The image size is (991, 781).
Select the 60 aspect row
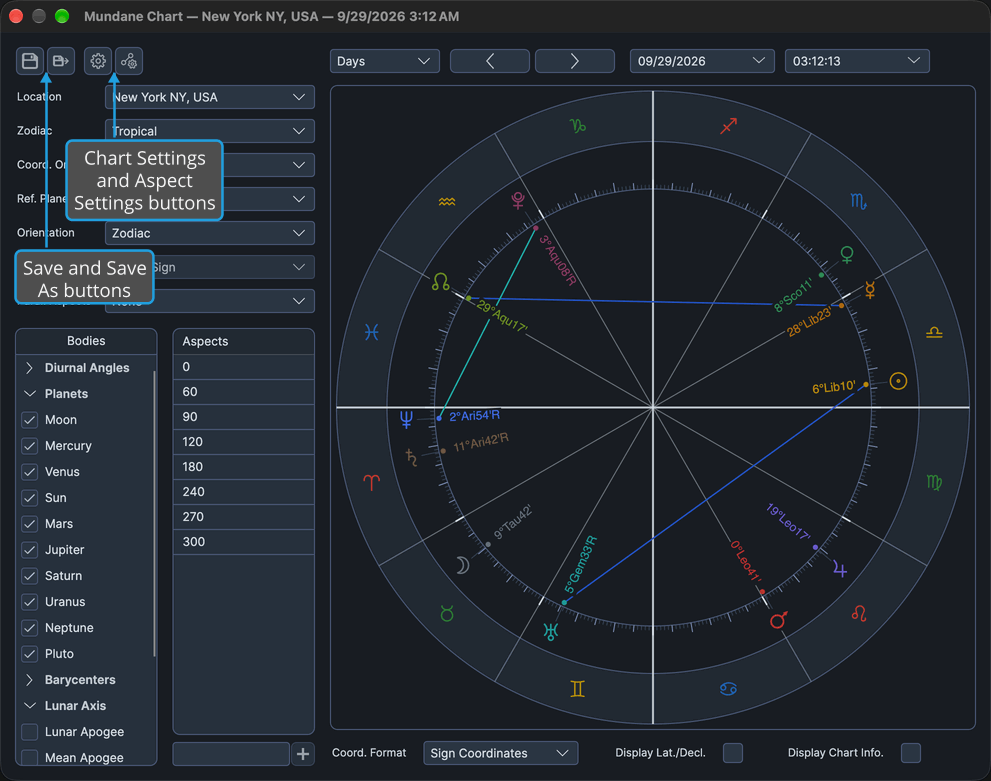244,392
